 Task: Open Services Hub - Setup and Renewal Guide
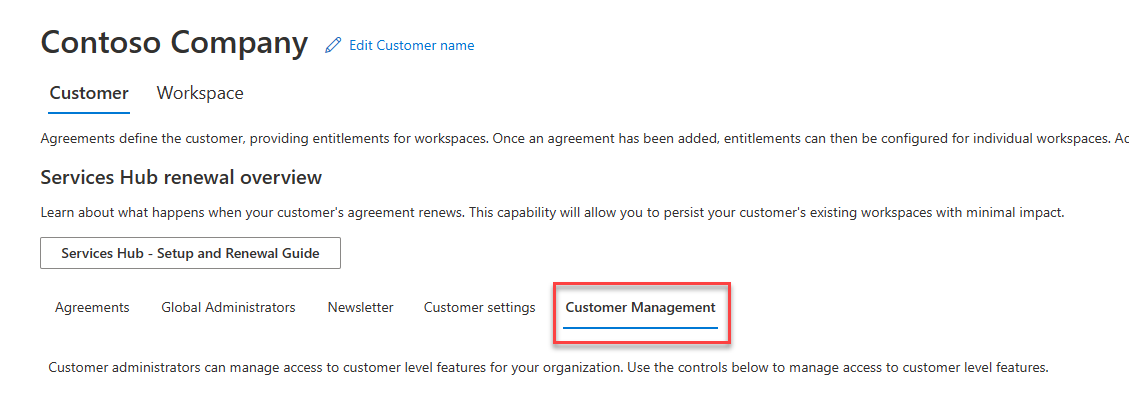(190, 253)
